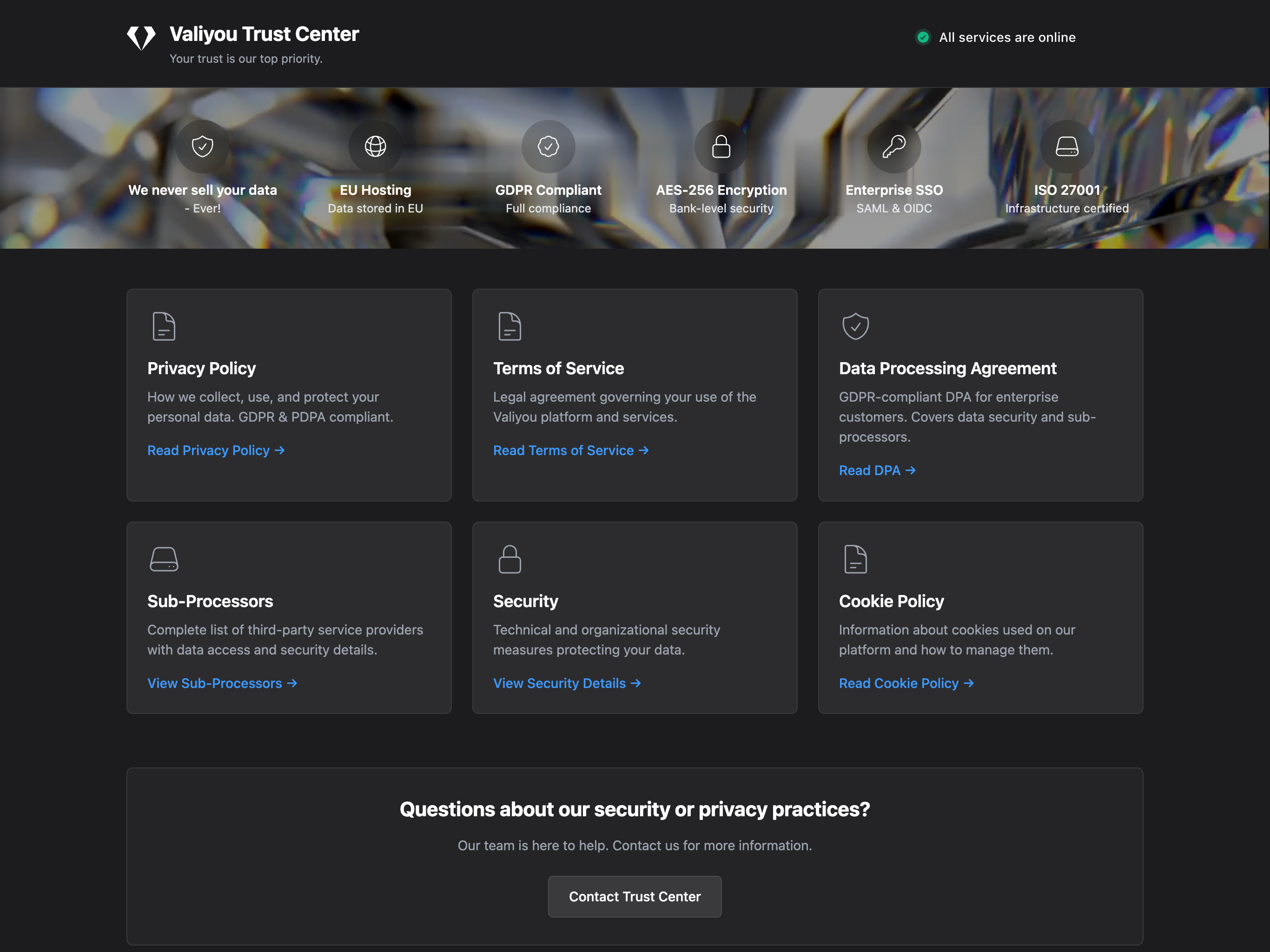Click the document icon on Privacy Policy card

[164, 326]
